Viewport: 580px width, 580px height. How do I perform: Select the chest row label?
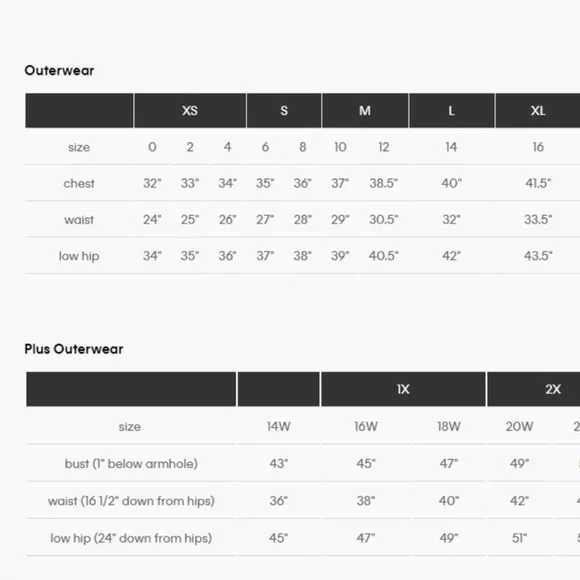coord(79,183)
